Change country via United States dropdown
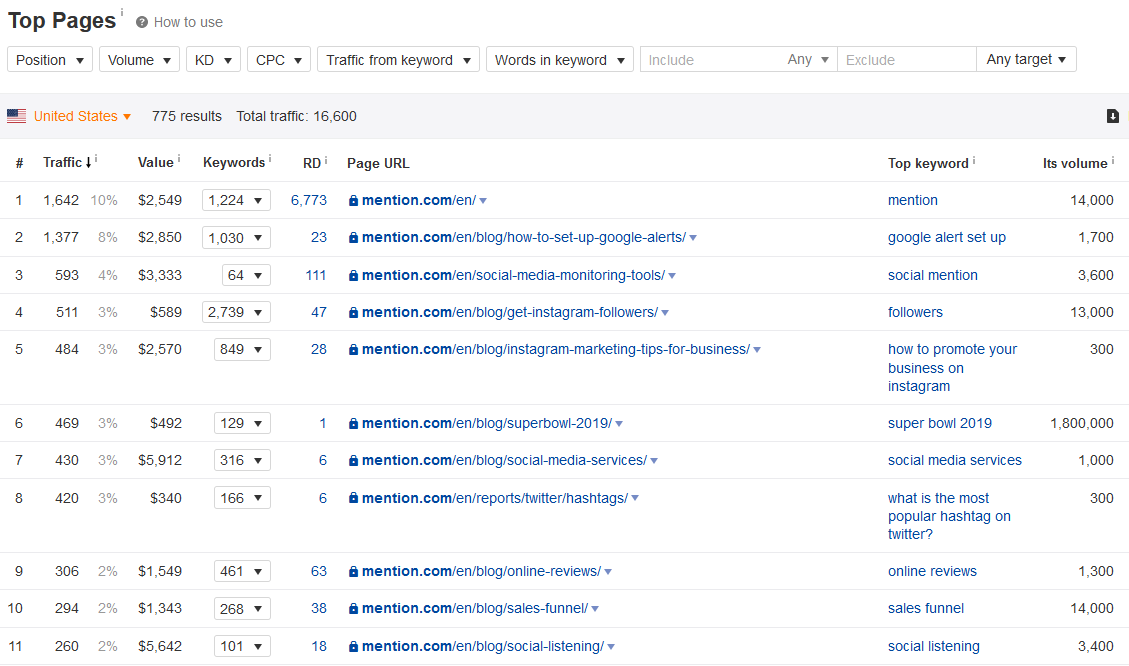Viewport: 1129px width, 666px height. pos(82,116)
